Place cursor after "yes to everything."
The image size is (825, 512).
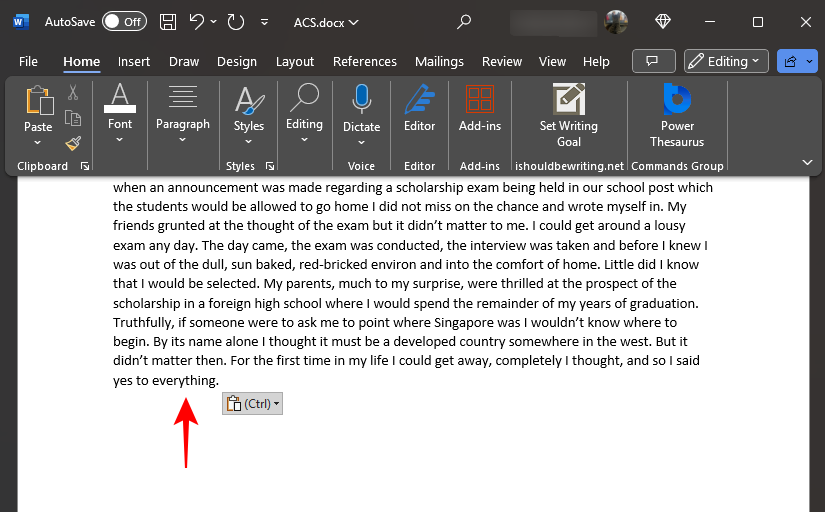[219, 381]
